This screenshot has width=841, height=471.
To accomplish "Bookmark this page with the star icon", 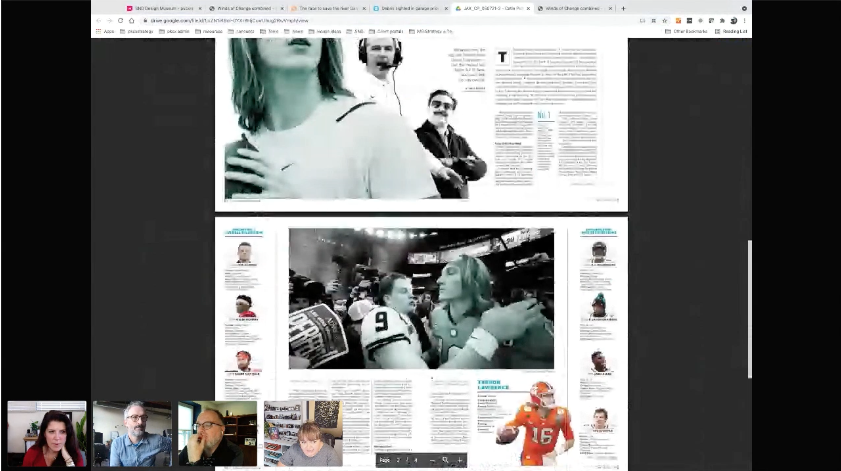I will pos(665,20).
